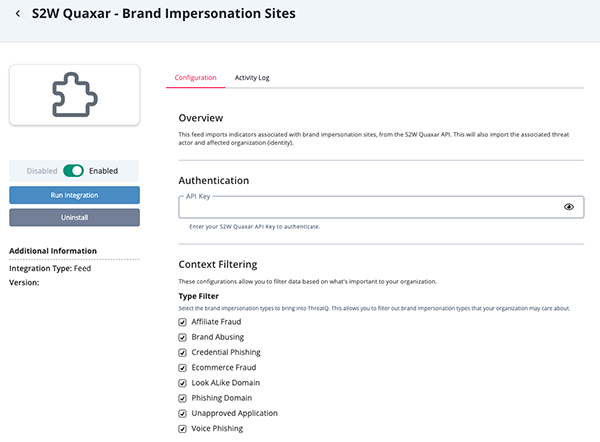The width and height of the screenshot is (600, 442).
Task: Click the 'Disabled' label next to switch
Action: 42,171
